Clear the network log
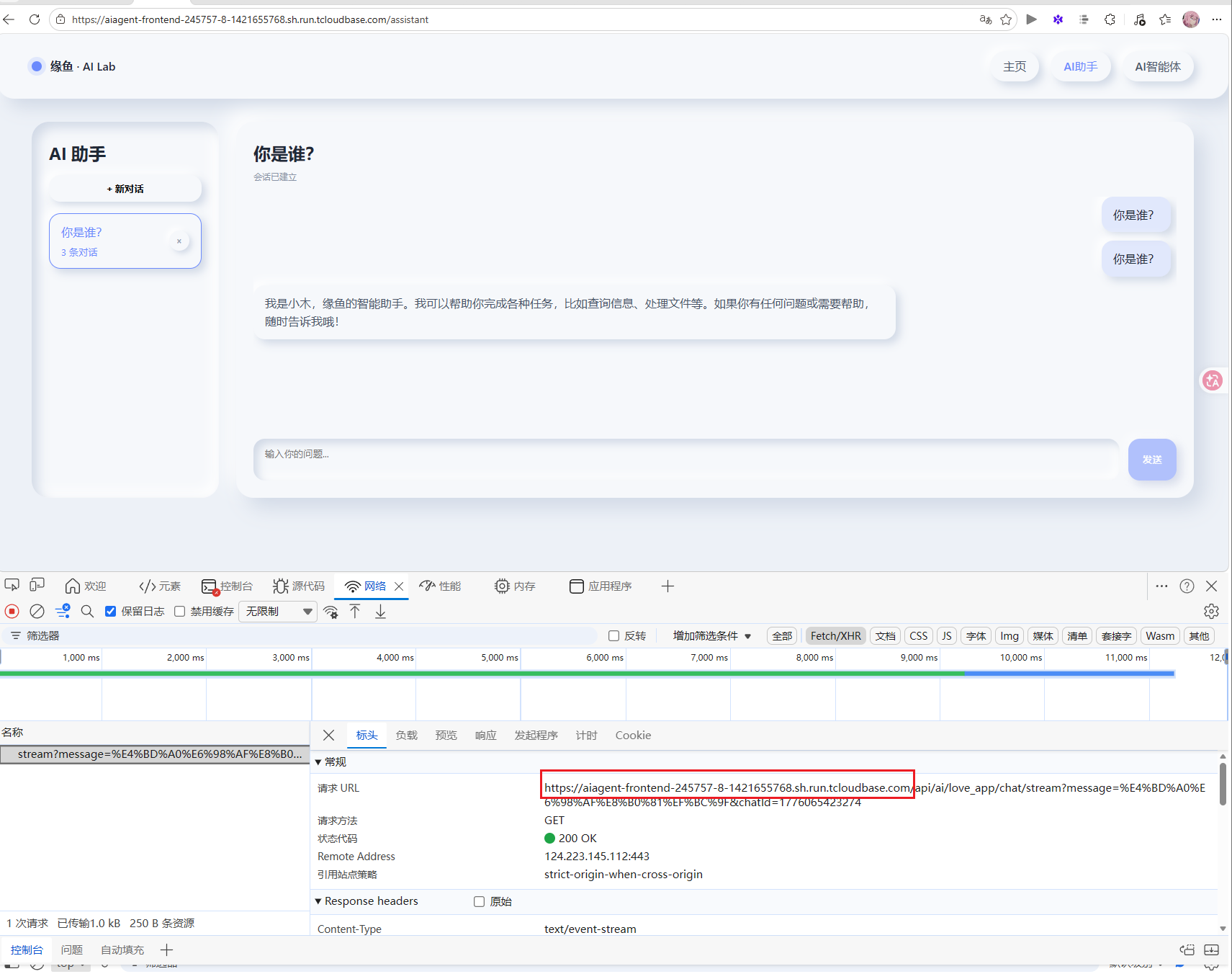1232x974 pixels. tap(37, 612)
